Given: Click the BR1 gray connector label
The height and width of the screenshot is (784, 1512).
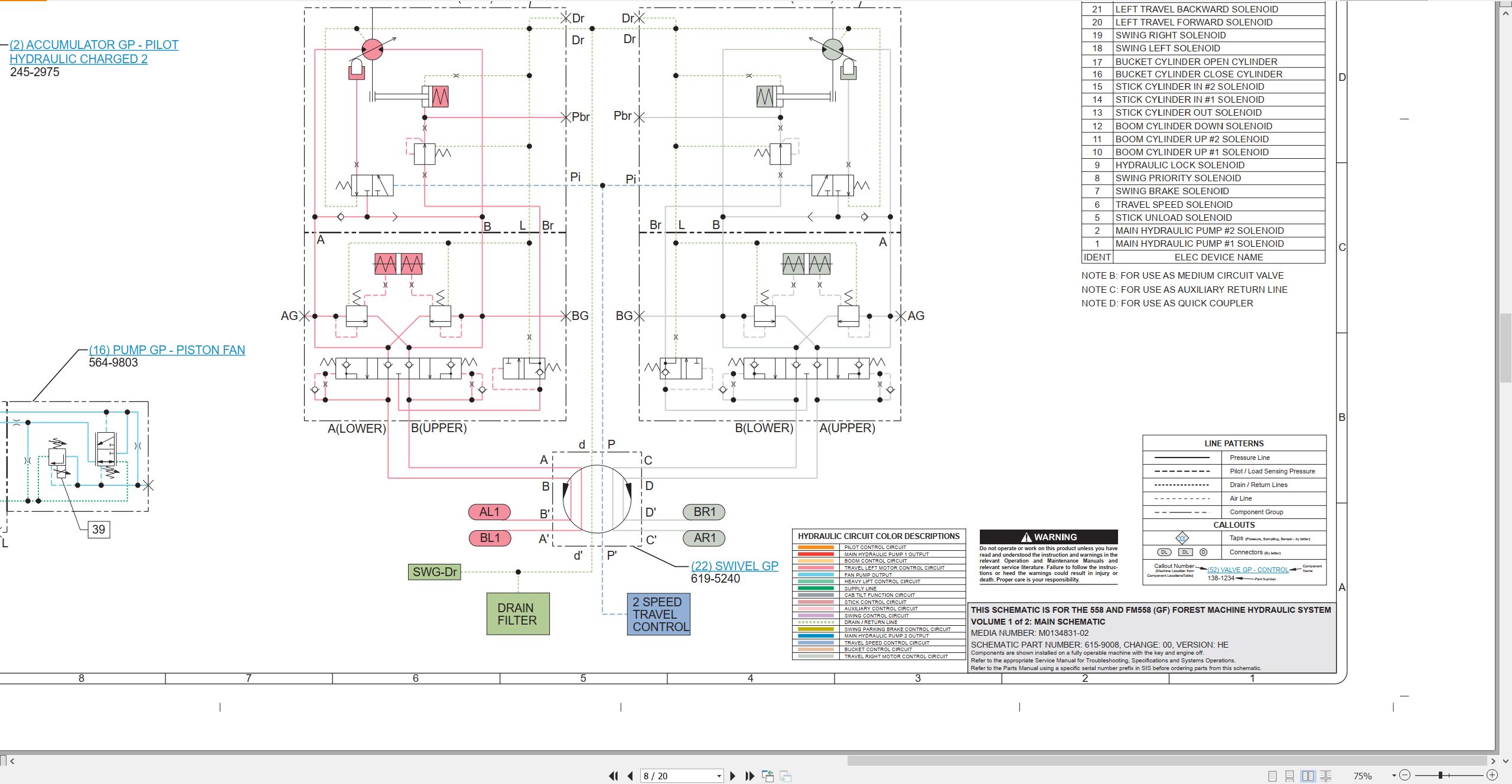Looking at the screenshot, I should pyautogui.click(x=704, y=512).
